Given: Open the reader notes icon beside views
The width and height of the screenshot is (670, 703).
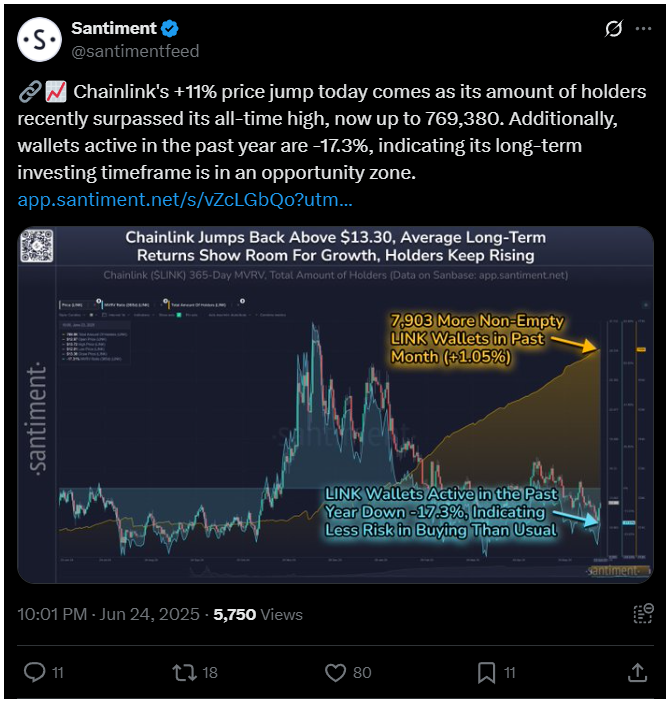Looking at the screenshot, I should point(643,614).
